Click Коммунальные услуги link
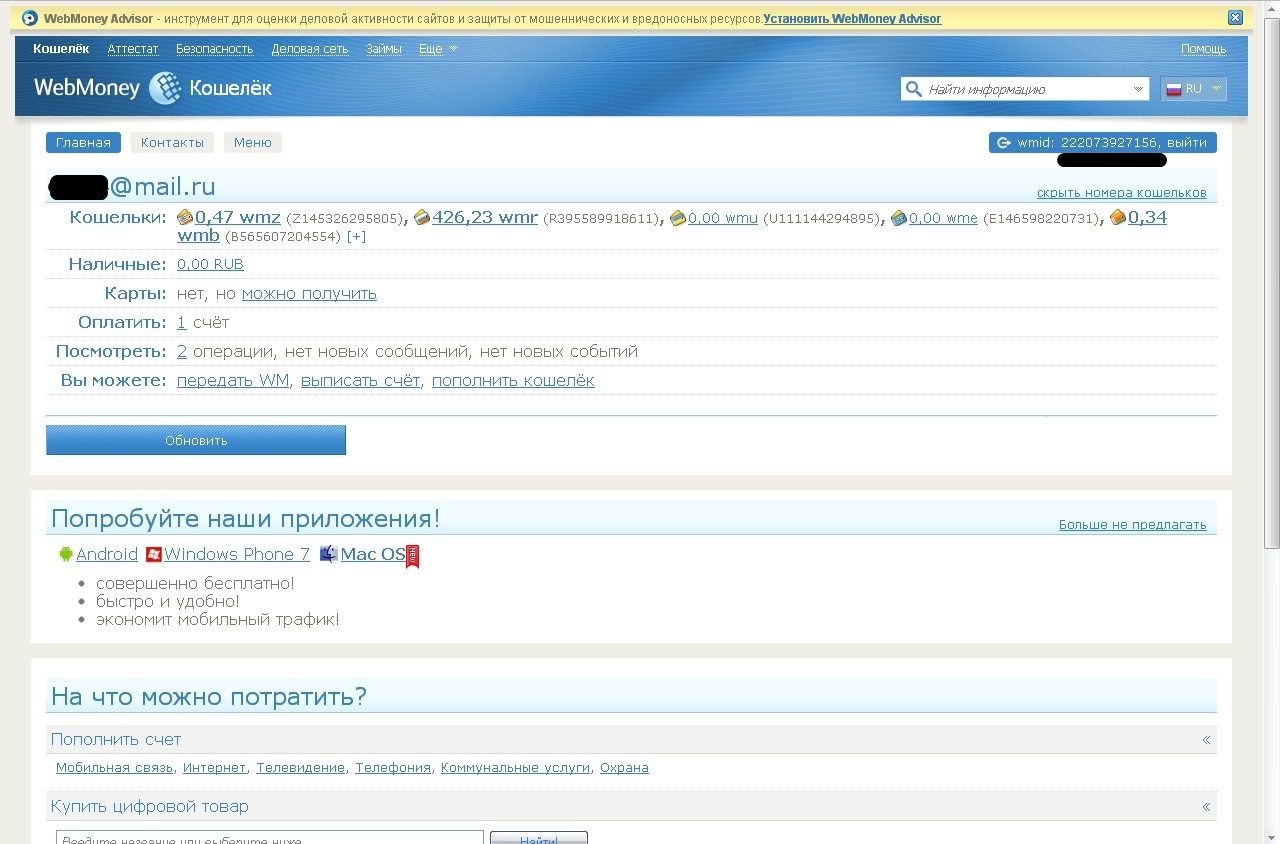 point(515,768)
